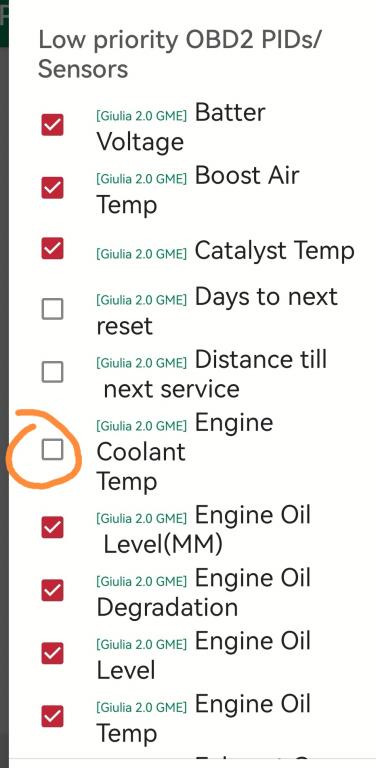The image size is (376, 768).
Task: Enable the Days to next reset checkbox
Action: [52, 309]
